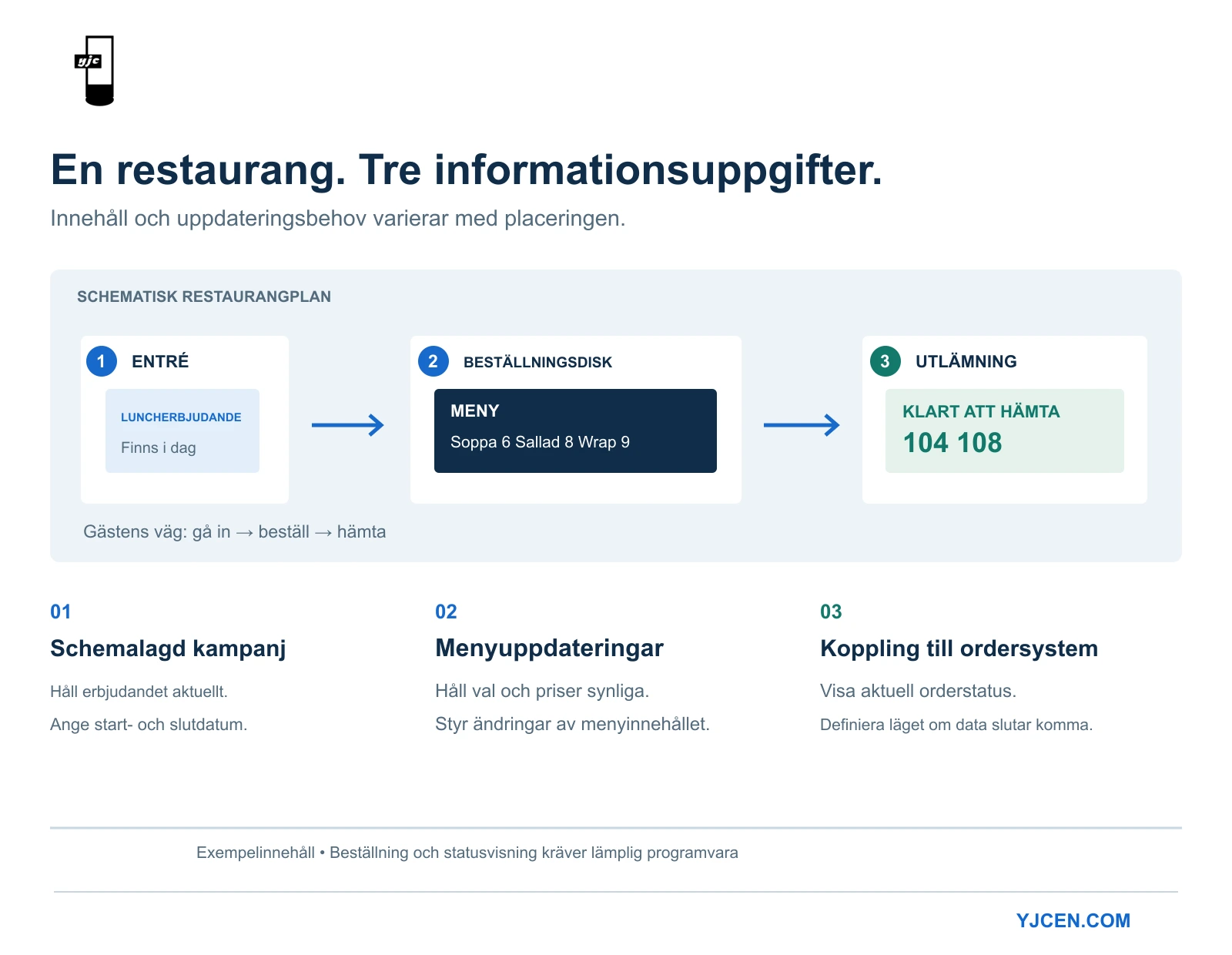Click the section number '01'
The height and width of the screenshot is (955, 1232).
(61, 612)
